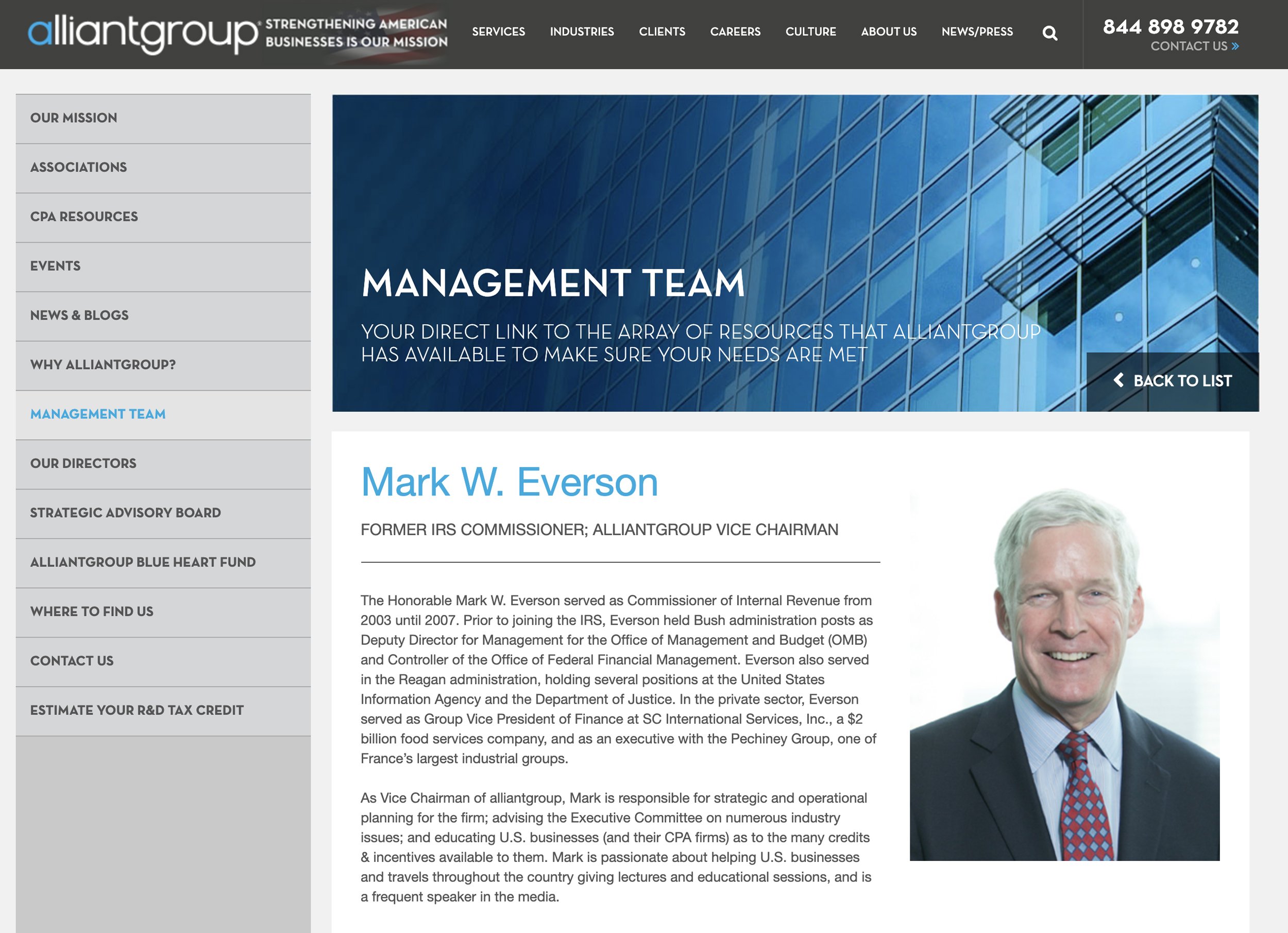Viewport: 1288px width, 933px height.
Task: Open the Services menu
Action: (498, 32)
